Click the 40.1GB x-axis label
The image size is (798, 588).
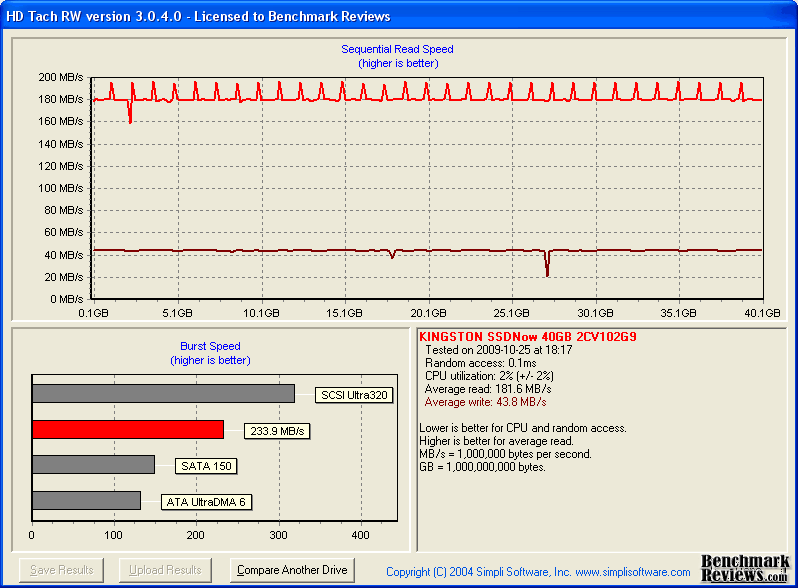click(x=762, y=314)
